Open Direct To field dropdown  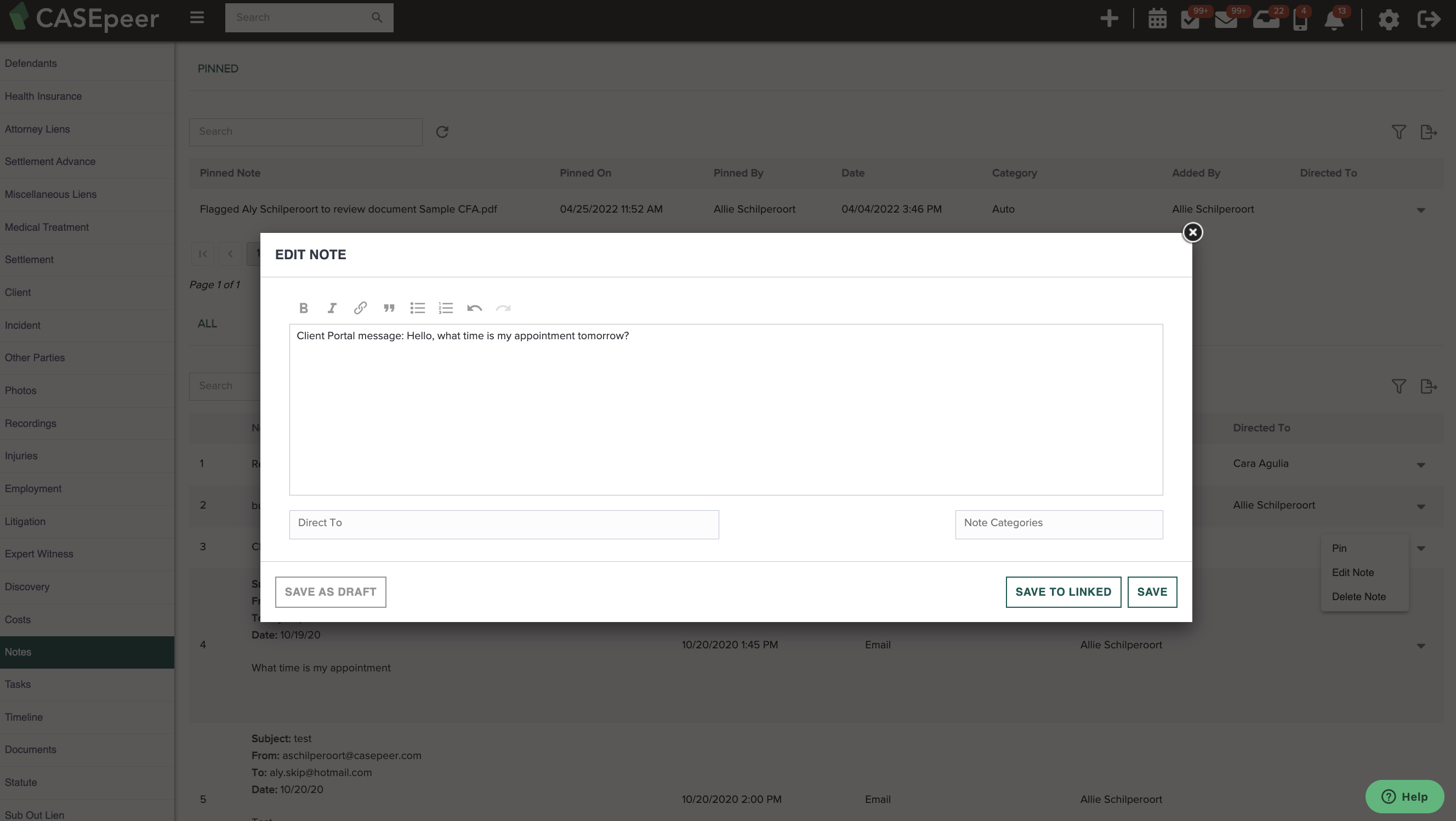tap(504, 524)
